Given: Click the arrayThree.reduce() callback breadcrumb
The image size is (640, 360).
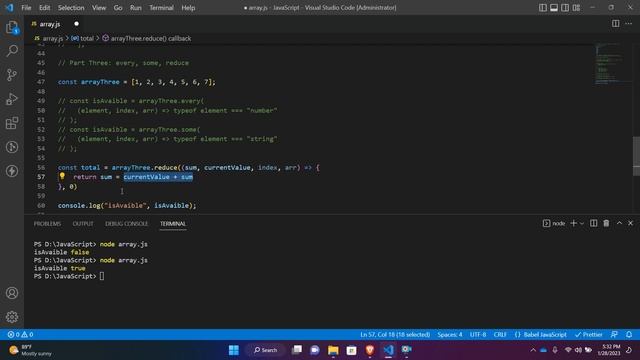Looking at the screenshot, I should (147, 38).
